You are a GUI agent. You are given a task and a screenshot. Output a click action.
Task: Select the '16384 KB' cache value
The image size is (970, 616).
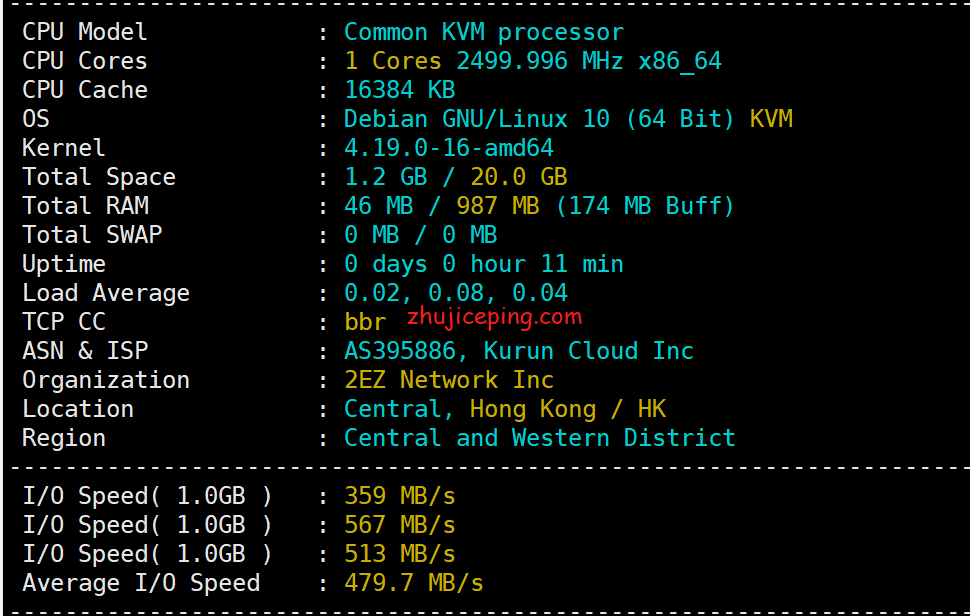tap(400, 90)
